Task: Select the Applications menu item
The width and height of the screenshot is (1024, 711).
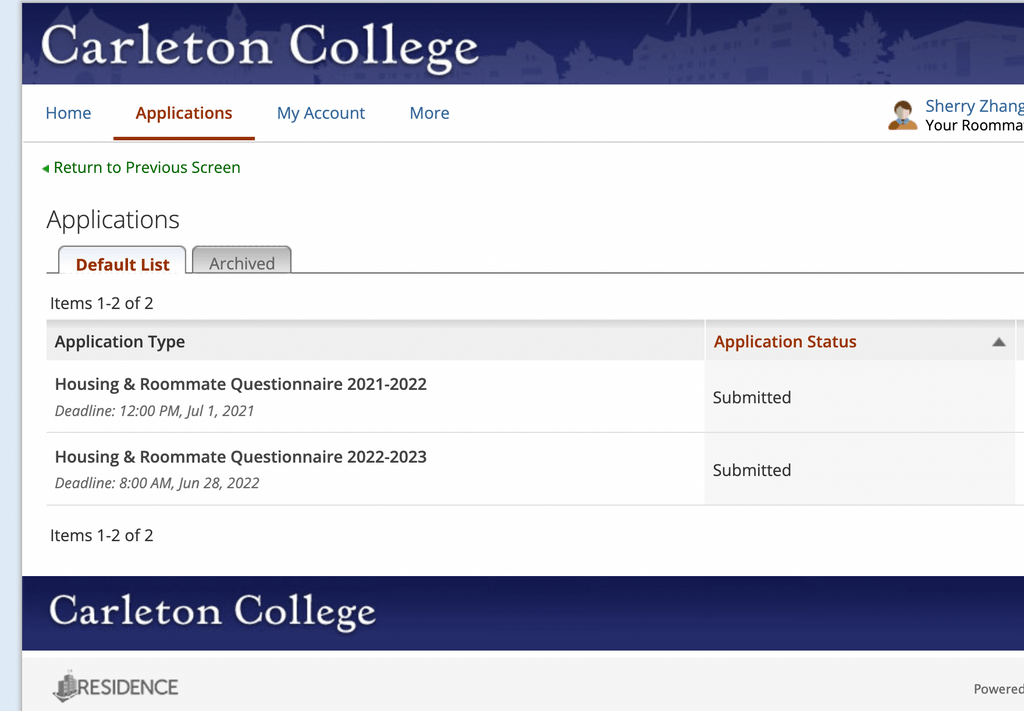Action: coord(184,113)
